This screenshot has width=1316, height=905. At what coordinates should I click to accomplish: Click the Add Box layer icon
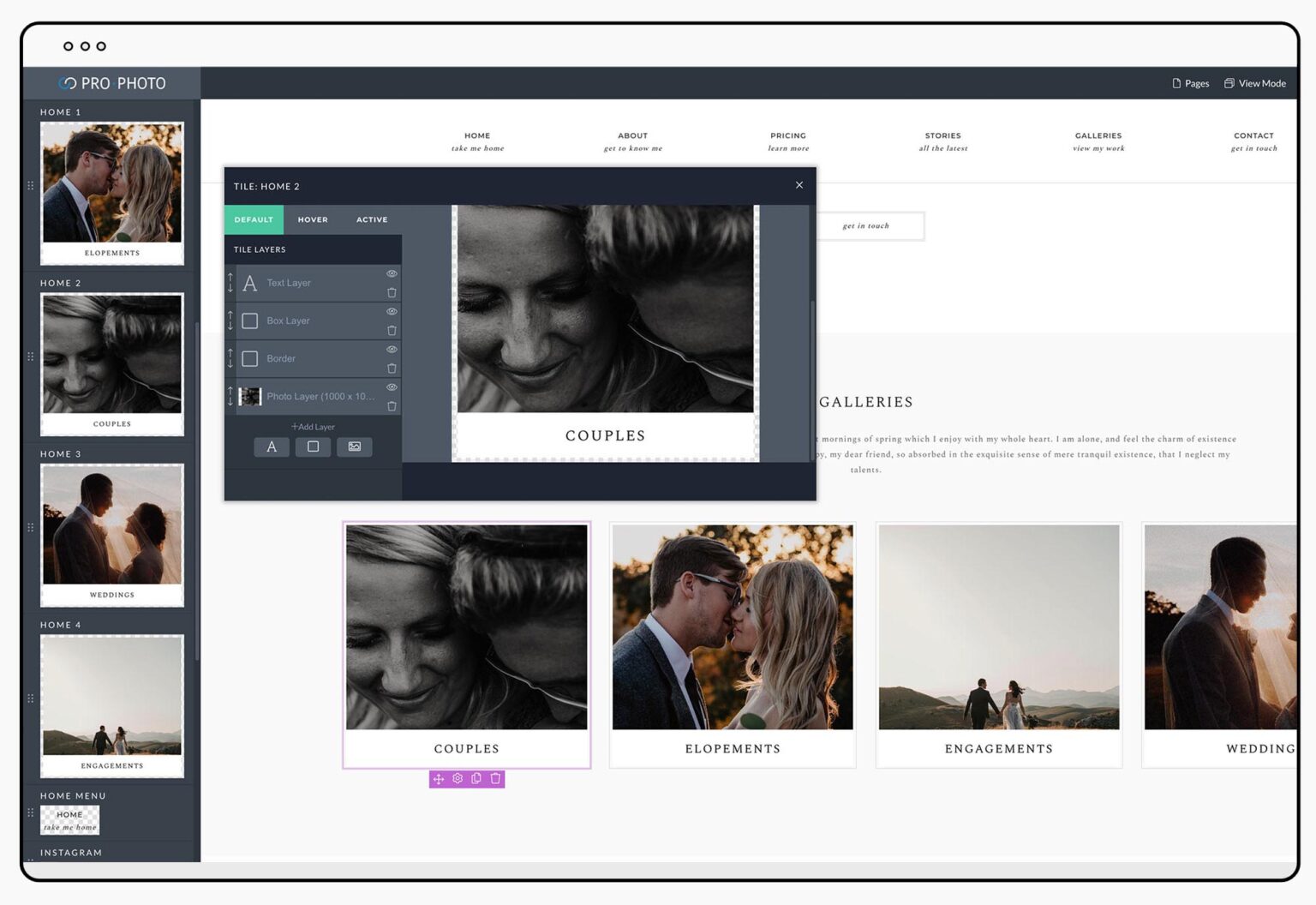(313, 447)
